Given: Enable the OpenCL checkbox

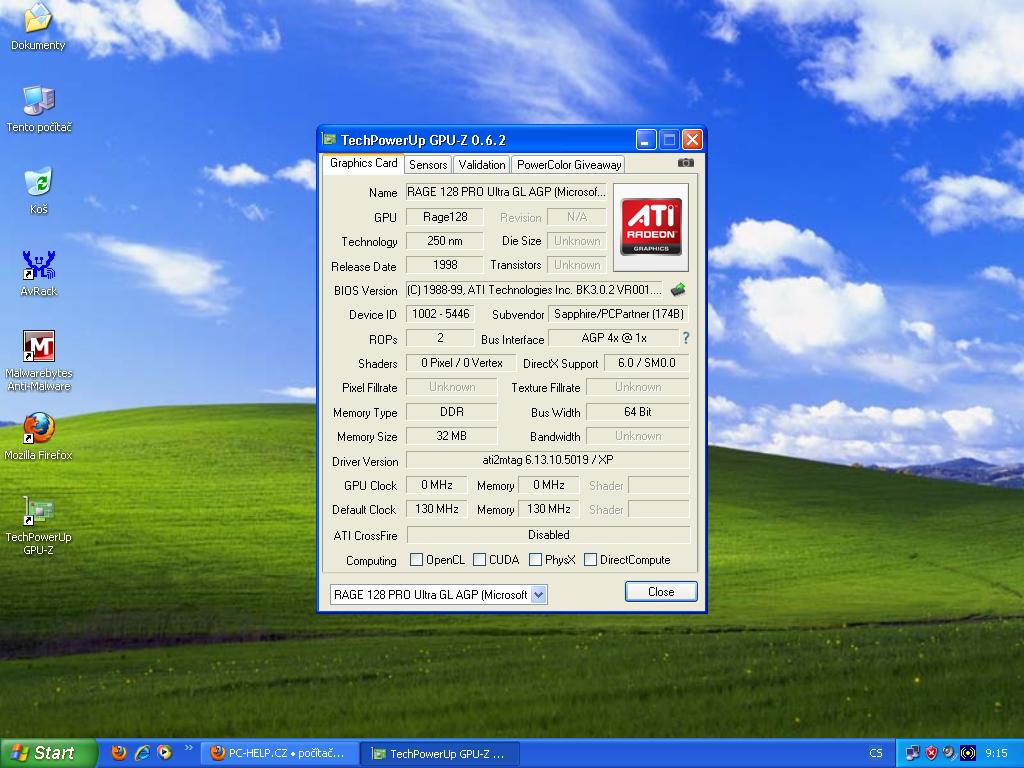Looking at the screenshot, I should click(417, 560).
